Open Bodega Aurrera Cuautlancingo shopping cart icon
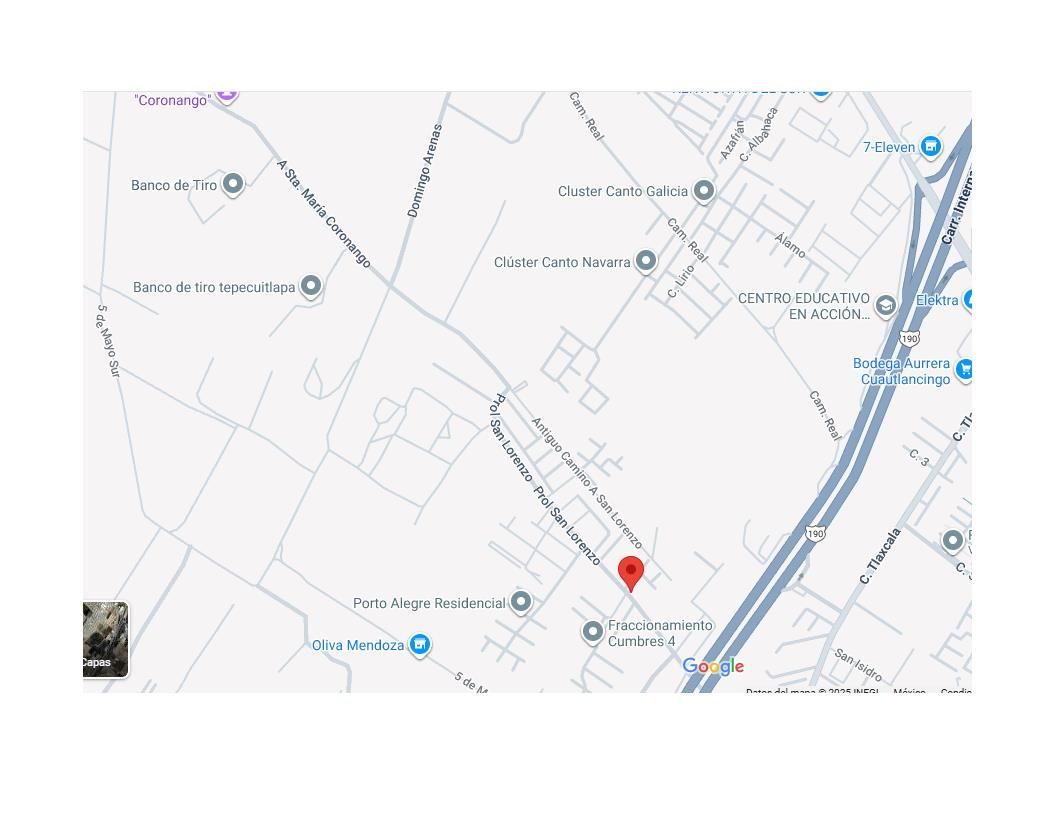 click(966, 369)
